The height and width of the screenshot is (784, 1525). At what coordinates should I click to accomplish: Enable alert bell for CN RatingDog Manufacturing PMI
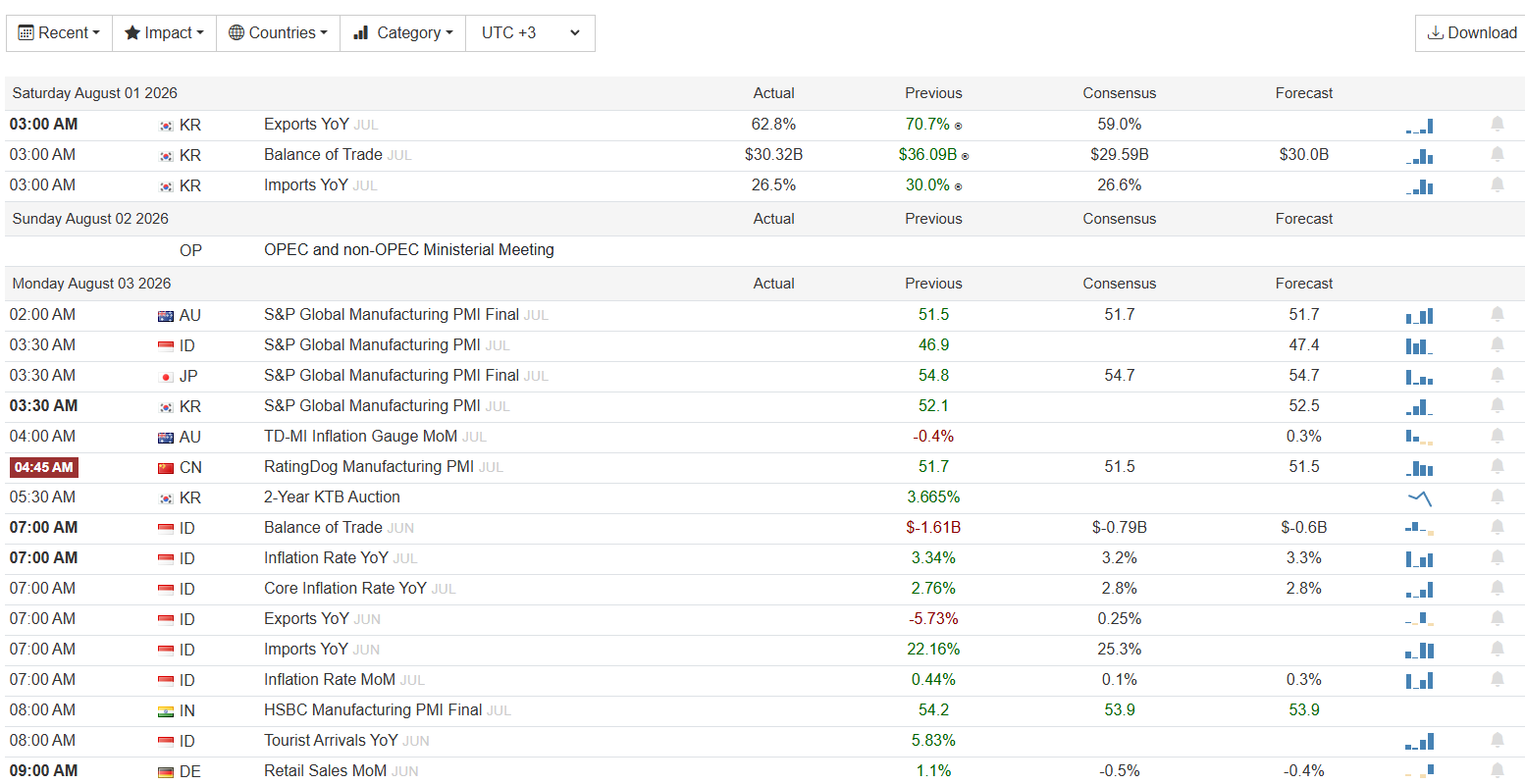(1498, 466)
